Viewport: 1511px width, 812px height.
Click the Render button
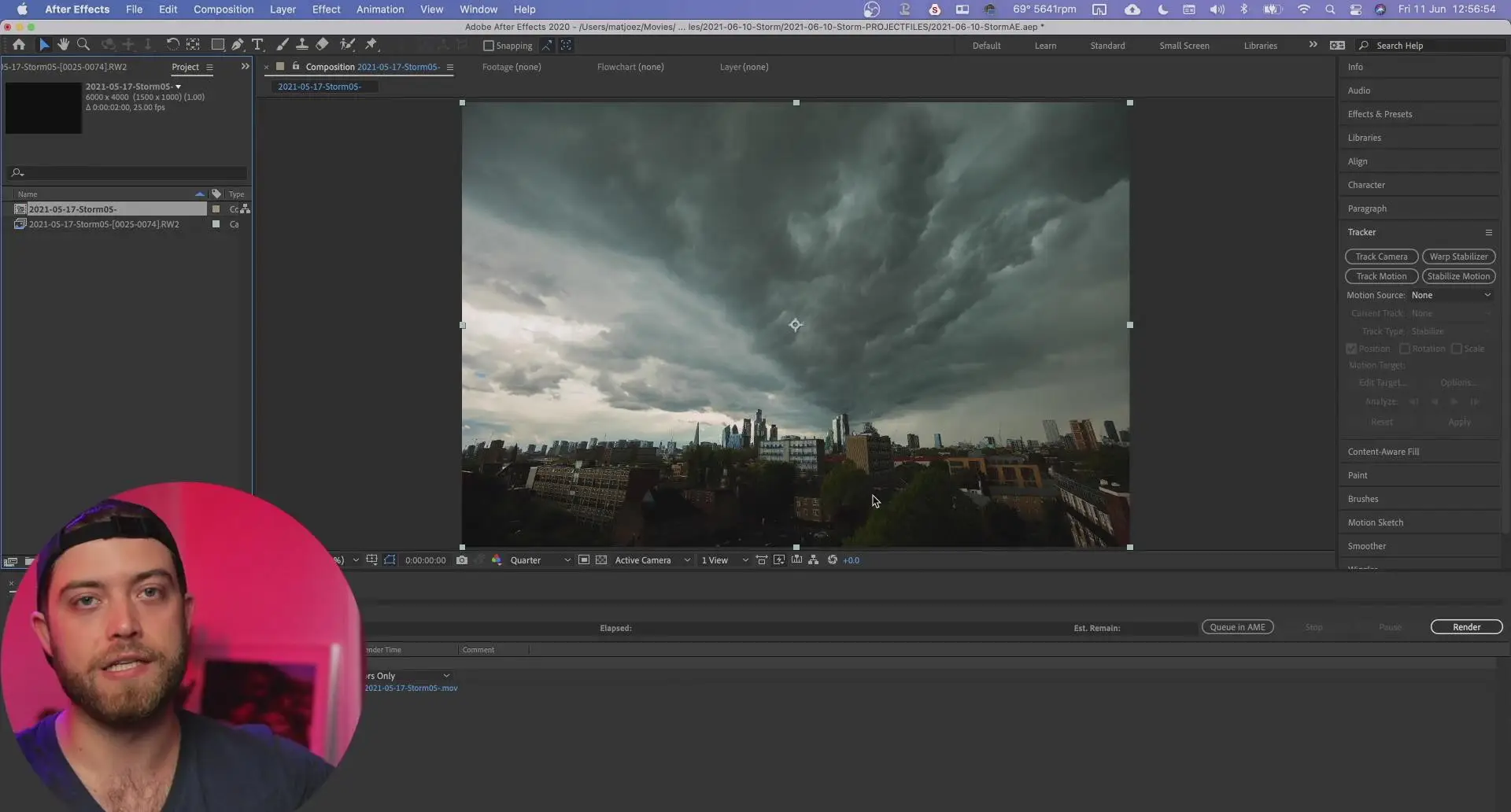point(1466,627)
